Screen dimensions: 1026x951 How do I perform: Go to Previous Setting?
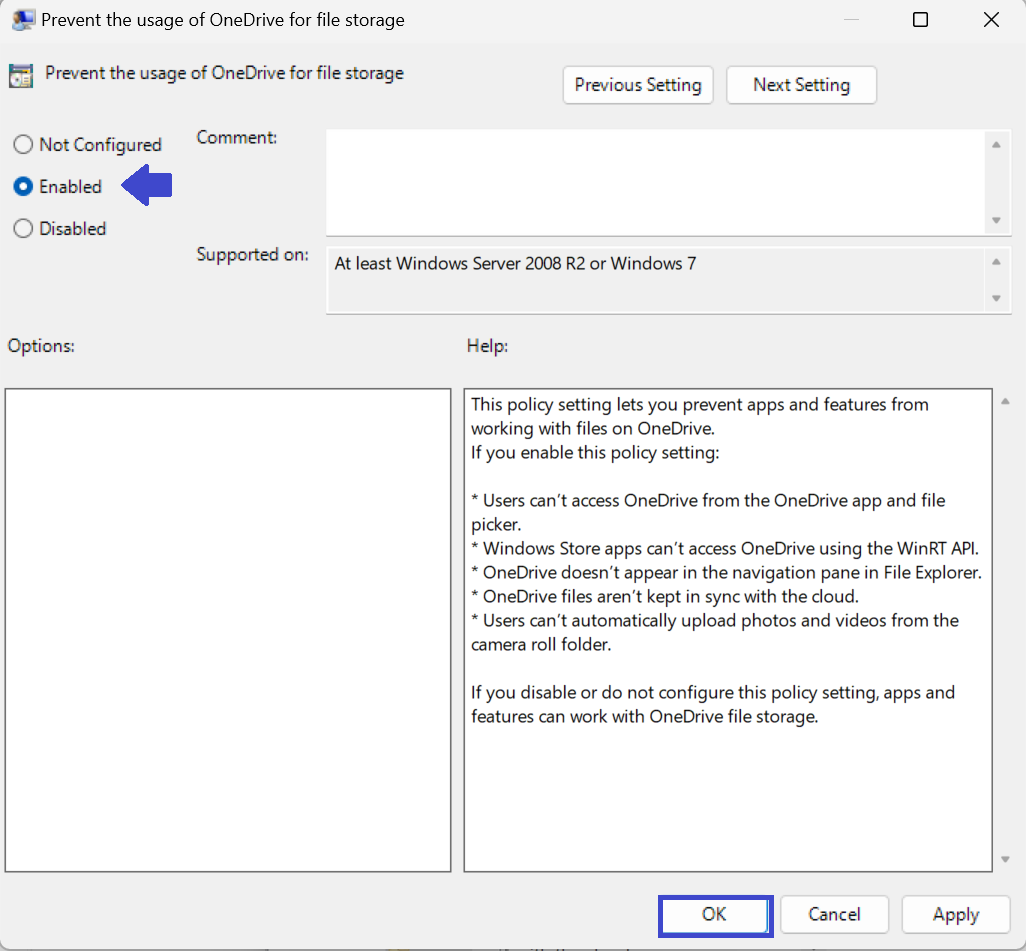coord(638,85)
